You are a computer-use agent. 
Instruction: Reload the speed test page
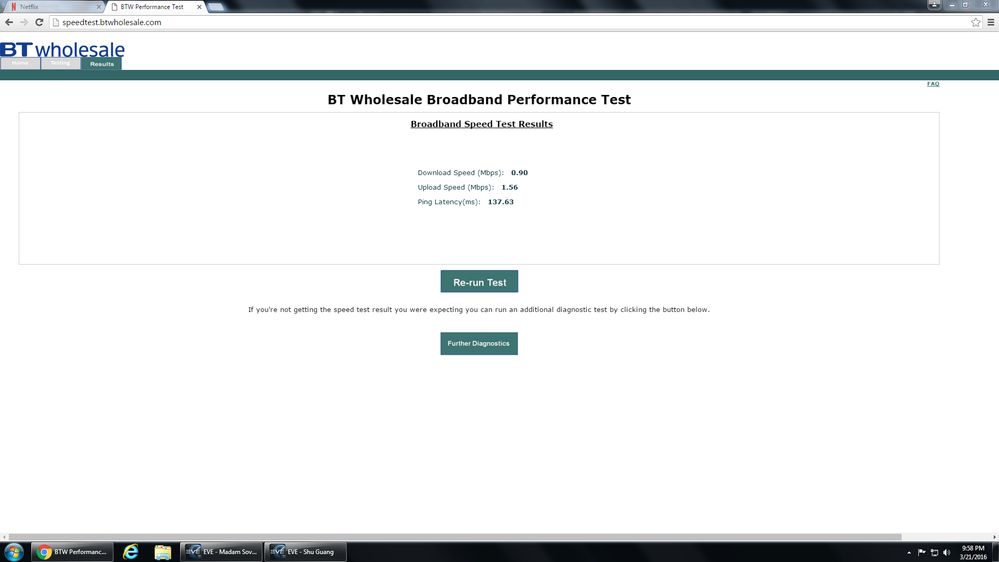point(39,22)
